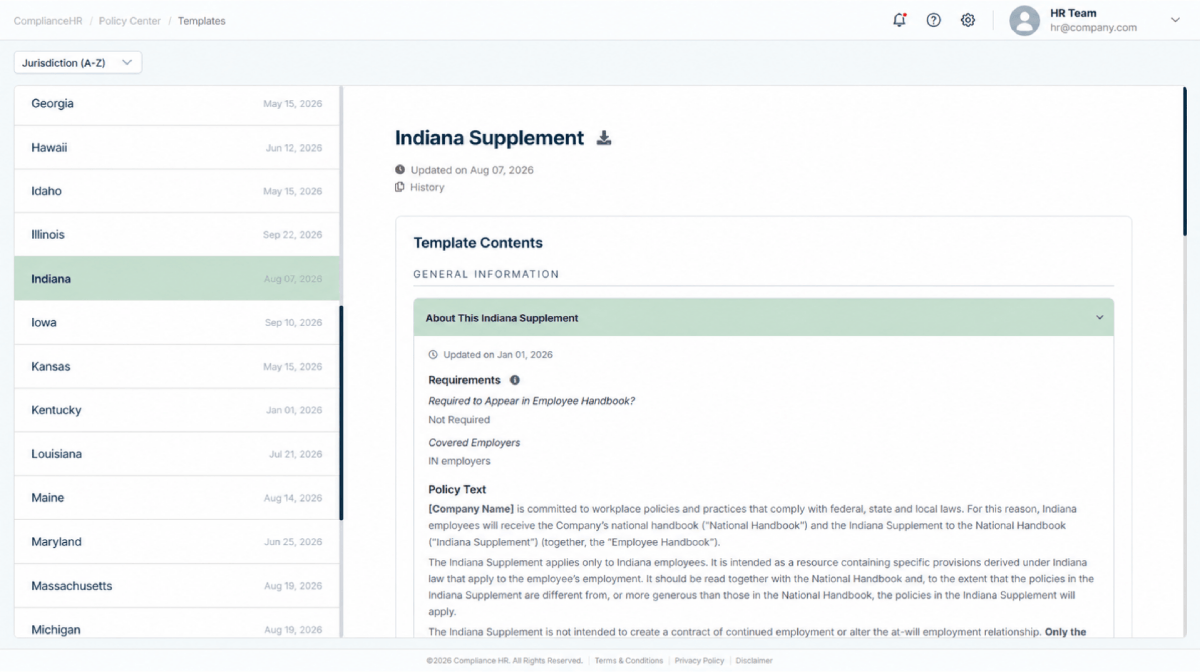
Task: Click the Policy Text heading
Action: (457, 490)
